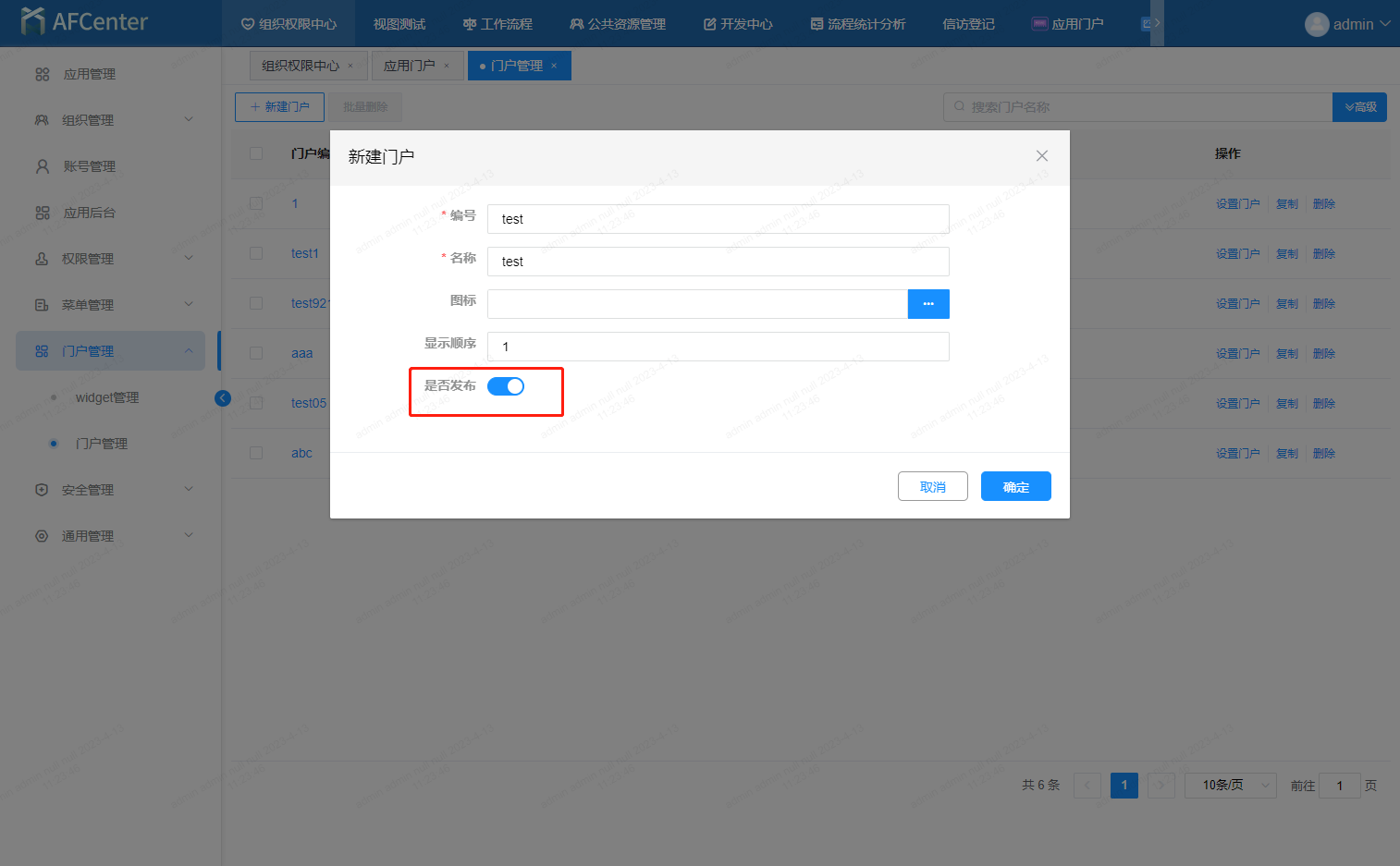The height and width of the screenshot is (866, 1400).
Task: Tick the checkbox for row abc
Action: 256,453
